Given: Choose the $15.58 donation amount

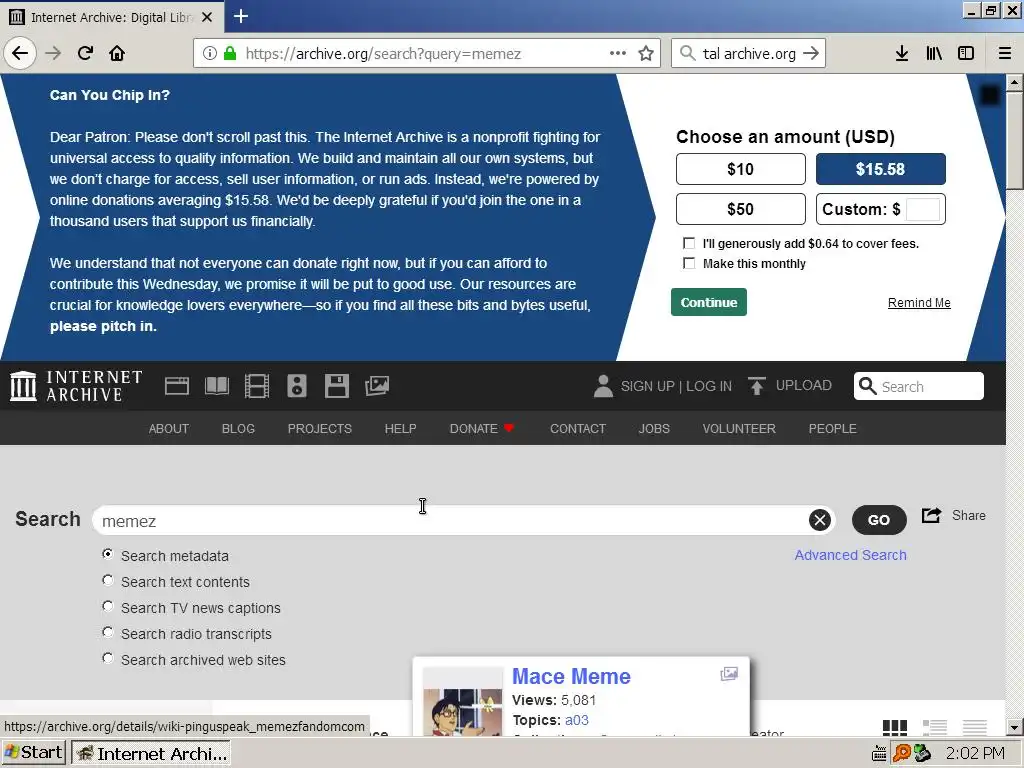Looking at the screenshot, I should click(880, 169).
